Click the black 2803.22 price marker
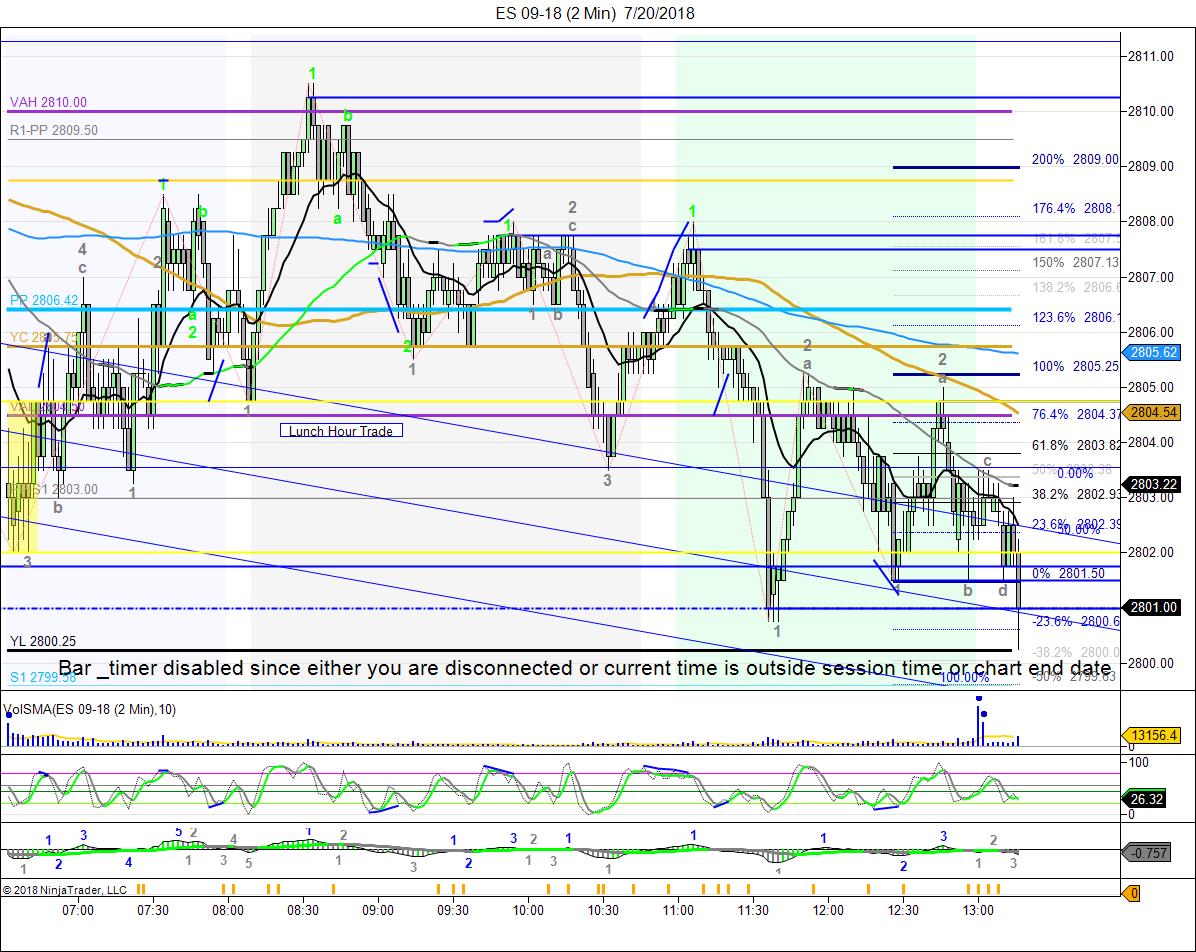 [x=1153, y=484]
